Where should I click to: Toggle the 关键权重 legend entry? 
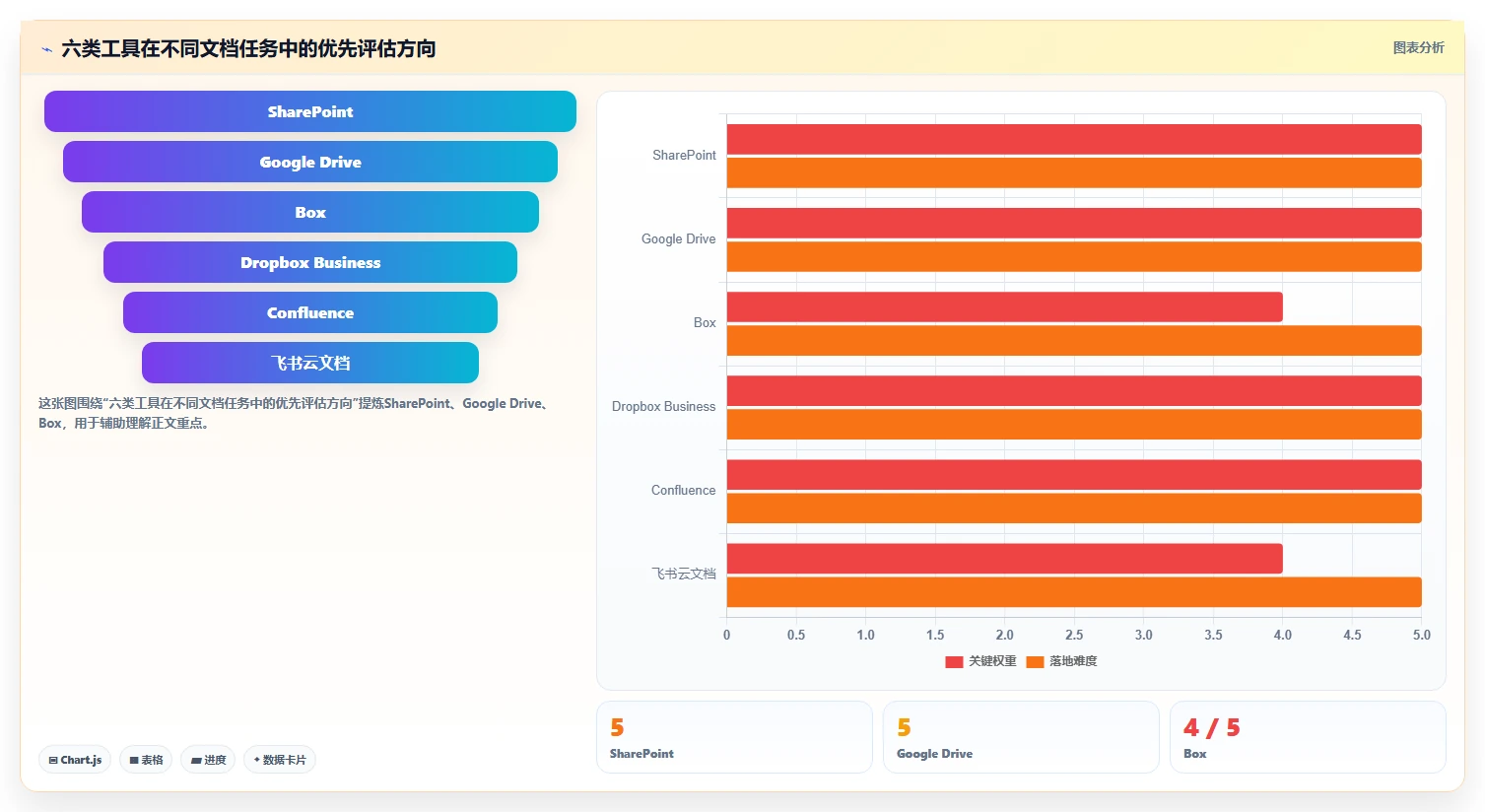[x=980, y=661]
